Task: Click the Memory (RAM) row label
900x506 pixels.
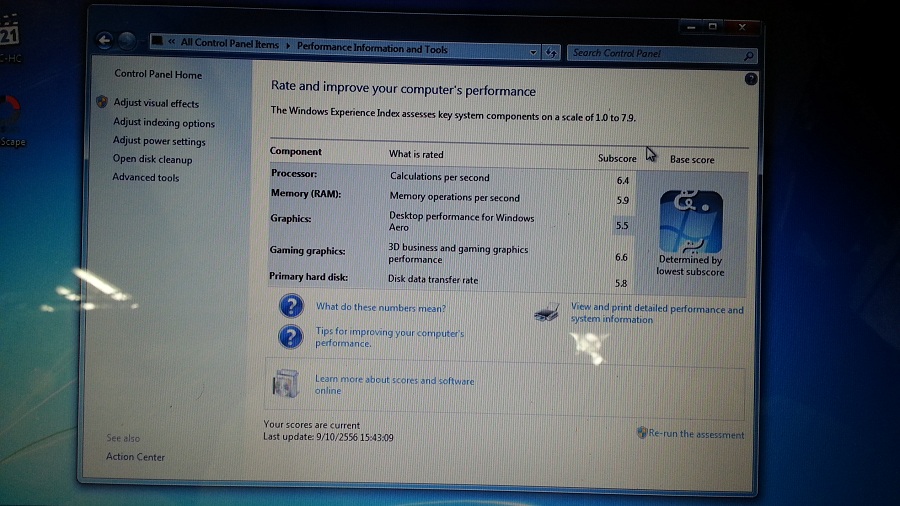Action: (x=306, y=193)
